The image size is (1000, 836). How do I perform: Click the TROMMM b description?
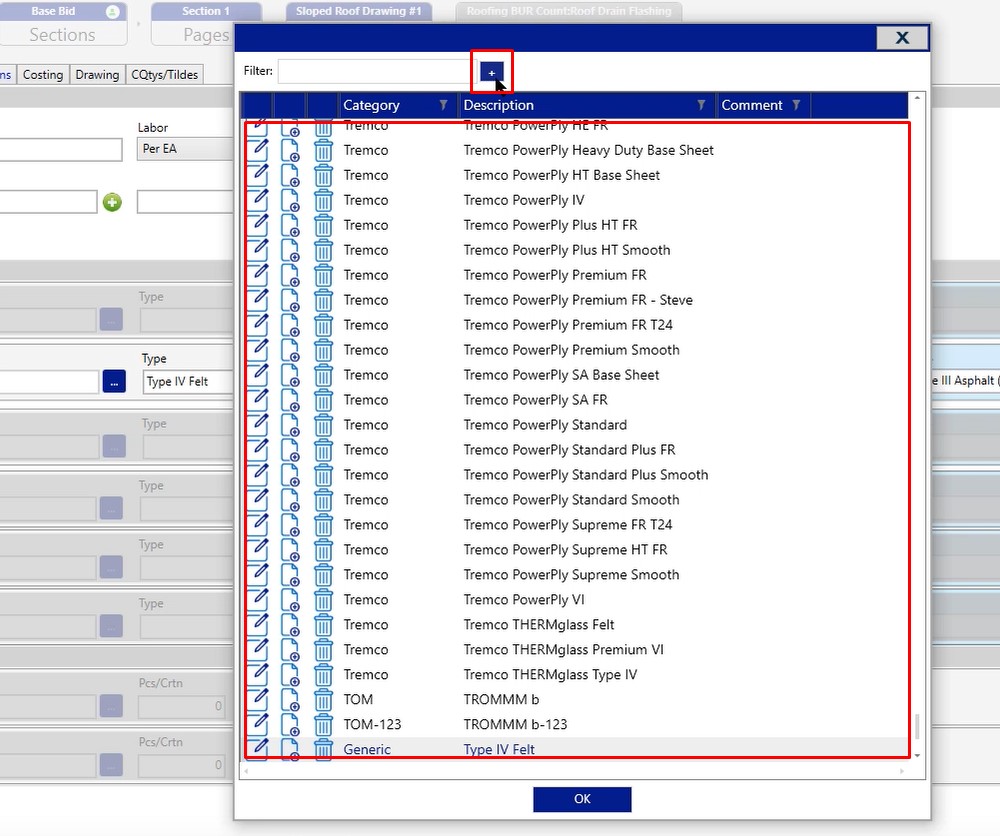pyautogui.click(x=501, y=700)
